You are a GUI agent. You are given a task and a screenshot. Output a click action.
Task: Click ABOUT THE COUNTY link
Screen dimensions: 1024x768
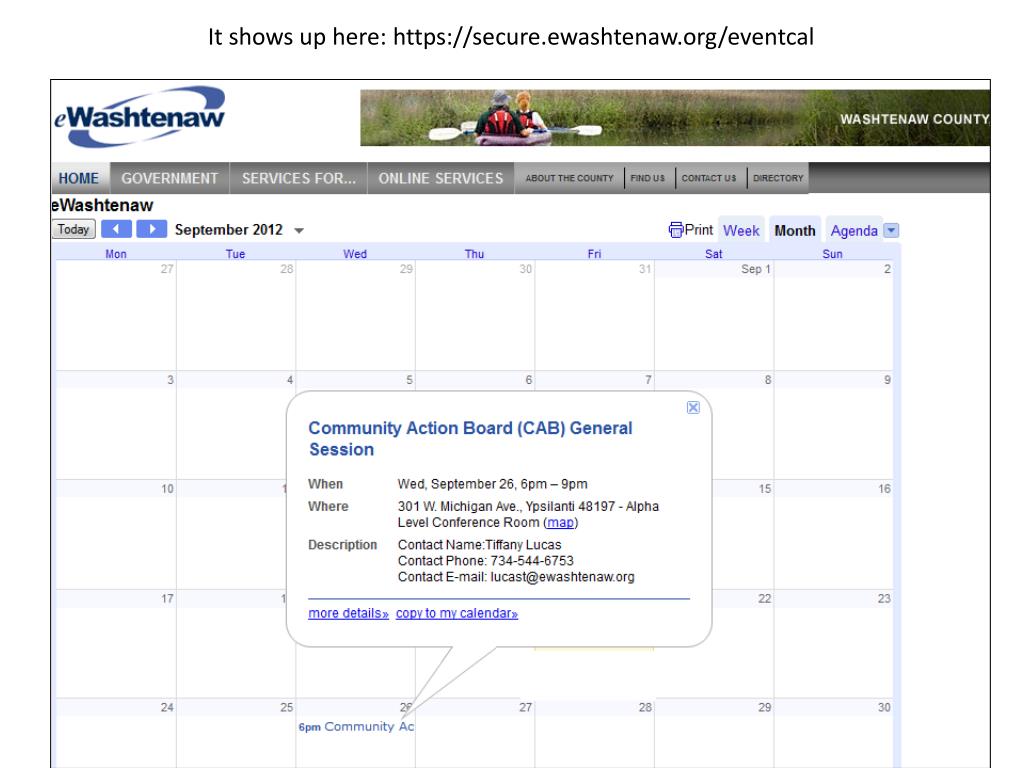[x=569, y=178]
